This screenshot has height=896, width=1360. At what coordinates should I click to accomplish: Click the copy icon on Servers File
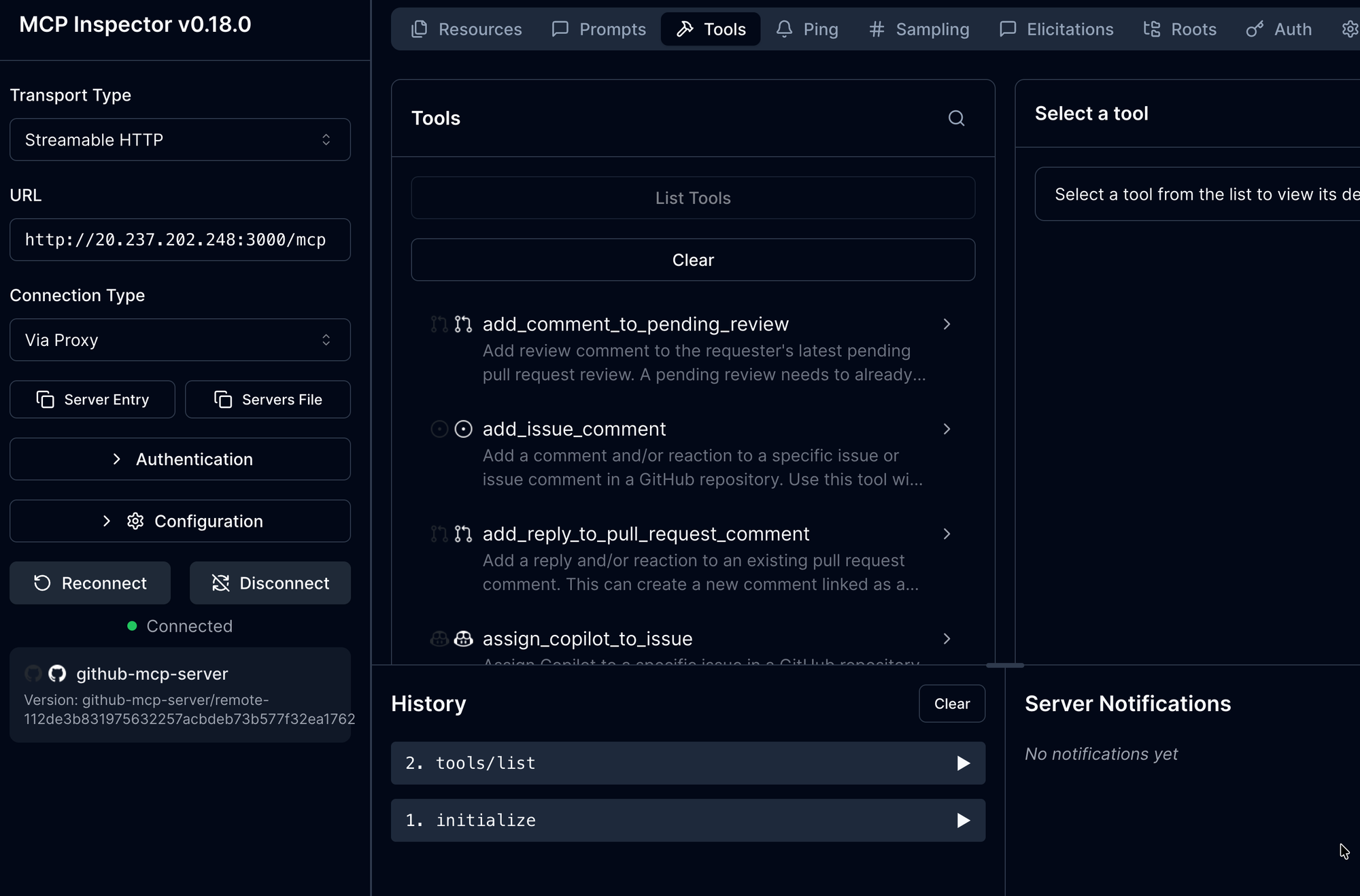223,400
